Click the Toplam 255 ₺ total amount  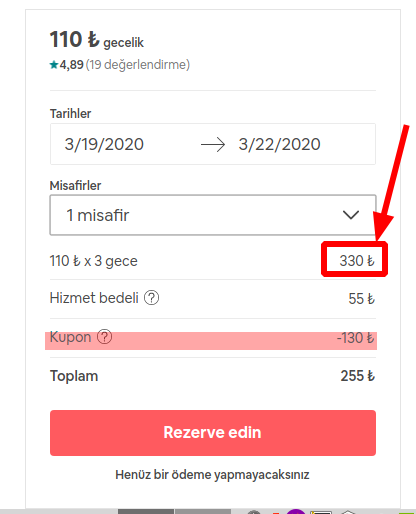click(x=358, y=376)
